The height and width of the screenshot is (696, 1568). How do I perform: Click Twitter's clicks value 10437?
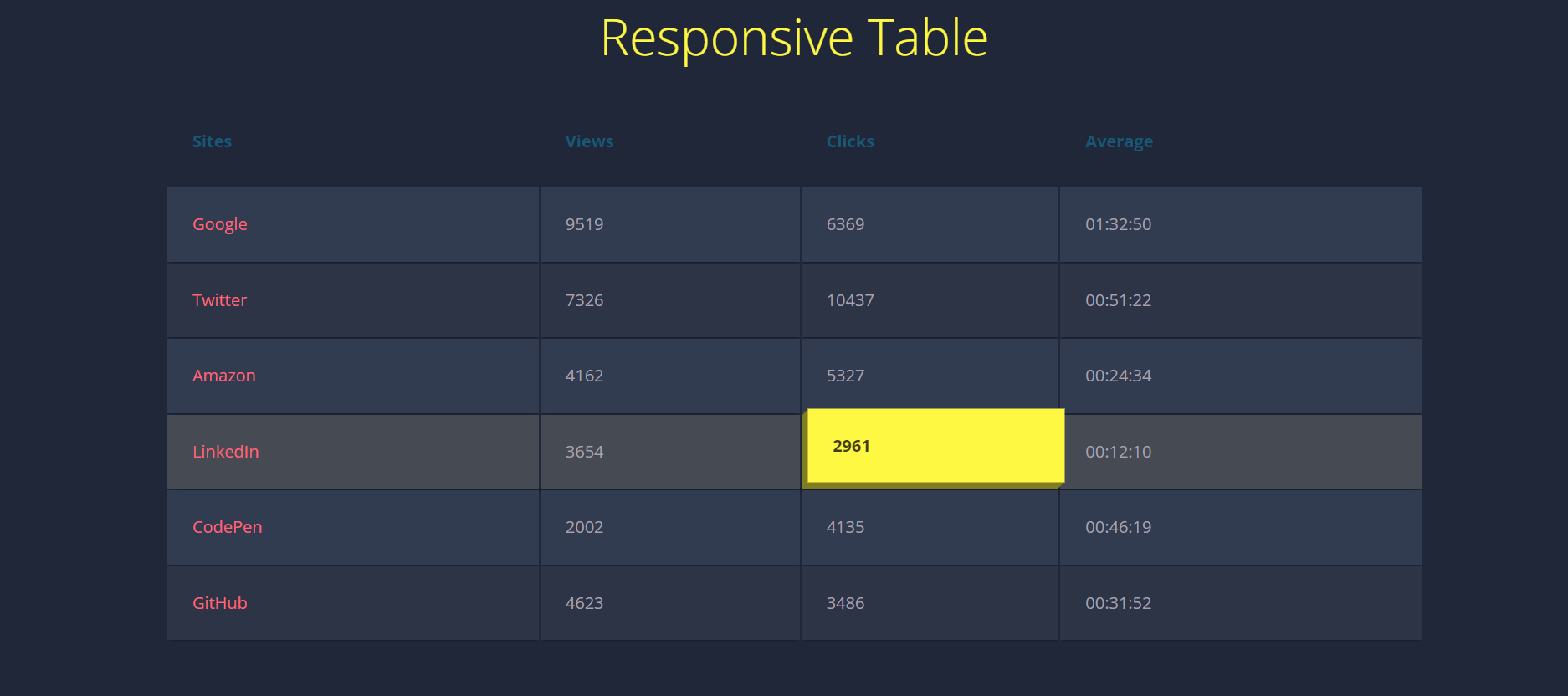coord(850,300)
